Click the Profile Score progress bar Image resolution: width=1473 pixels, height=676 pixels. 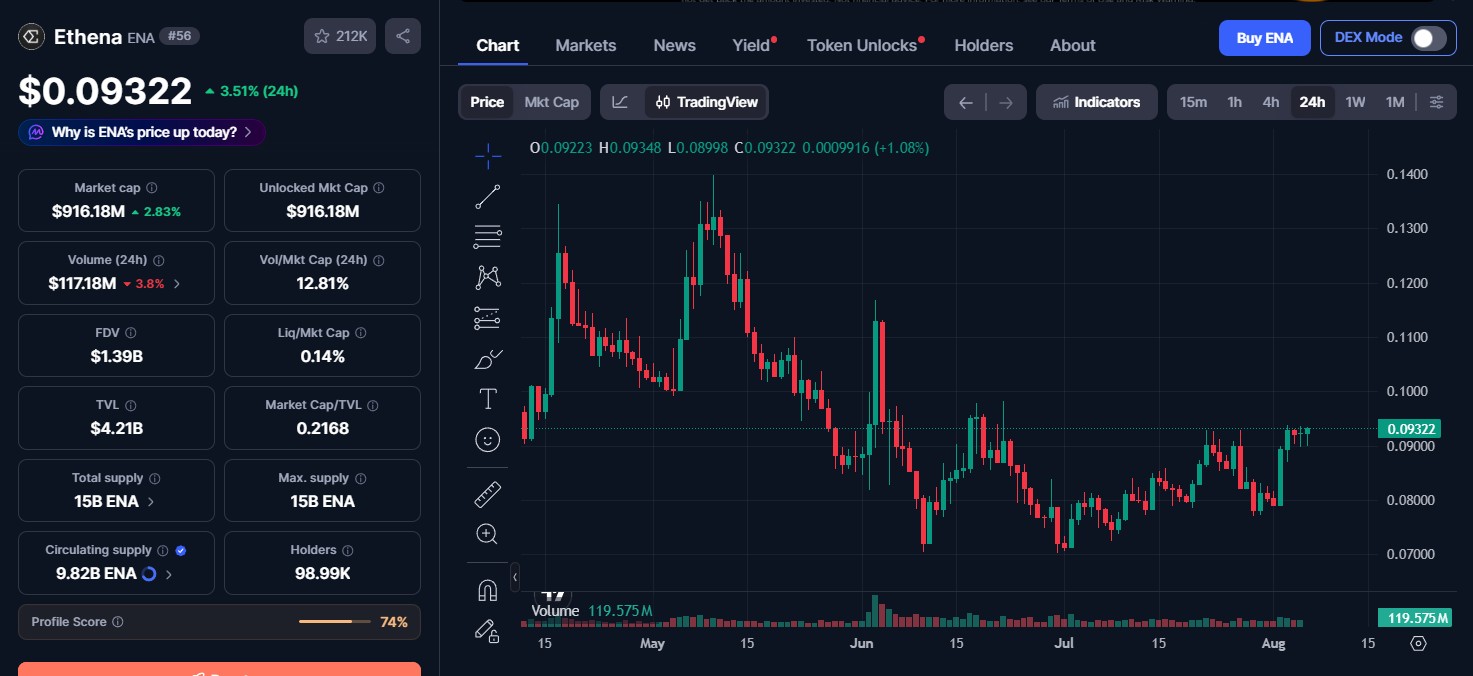334,622
